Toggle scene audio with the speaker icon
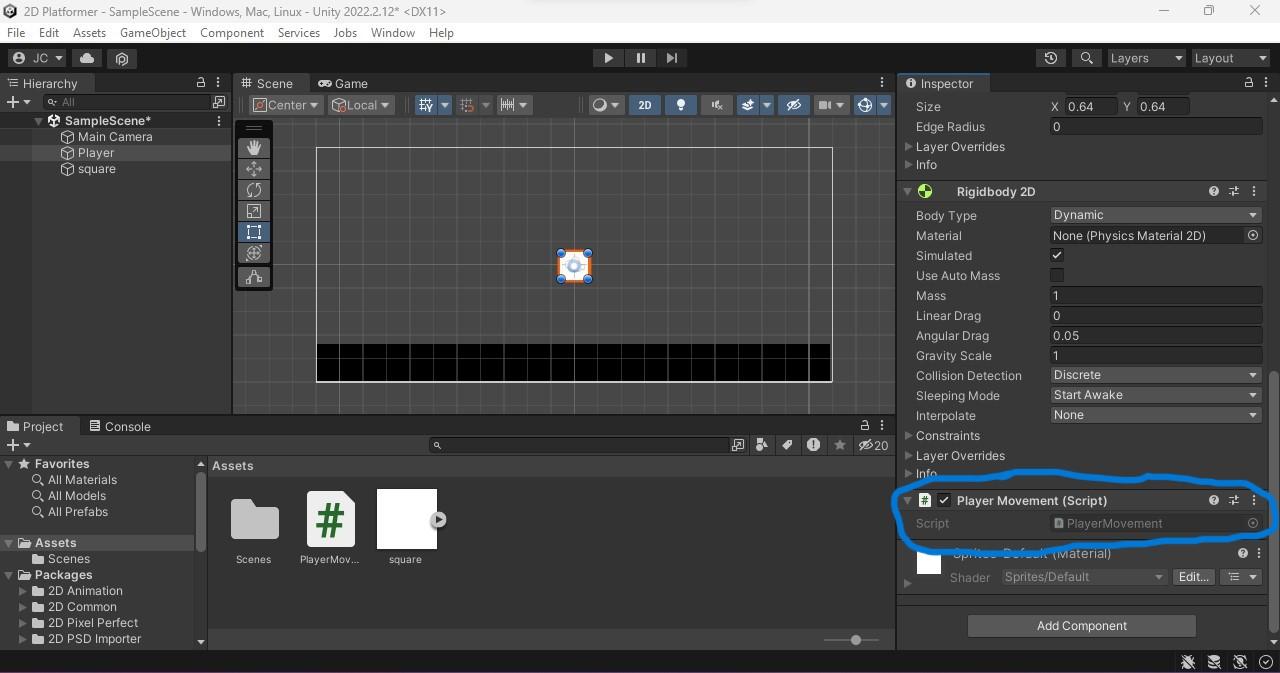The width and height of the screenshot is (1280, 673). point(716,104)
